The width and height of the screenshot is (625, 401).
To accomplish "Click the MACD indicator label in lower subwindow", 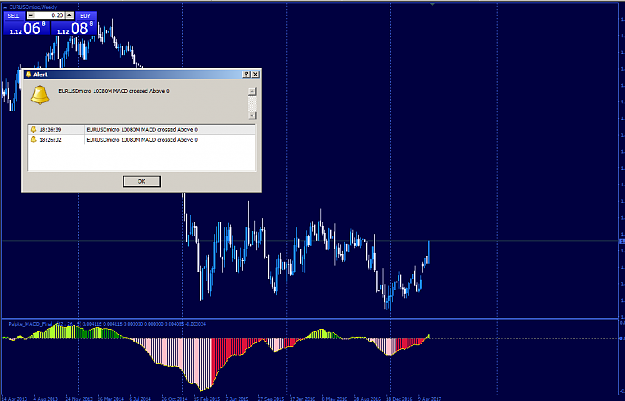I will pyautogui.click(x=107, y=324).
